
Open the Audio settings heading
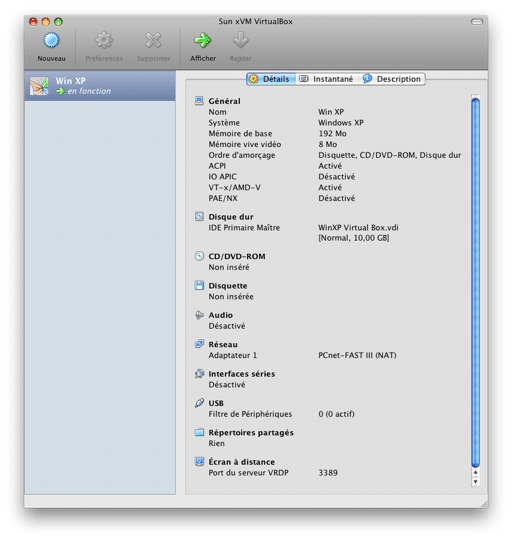220,315
